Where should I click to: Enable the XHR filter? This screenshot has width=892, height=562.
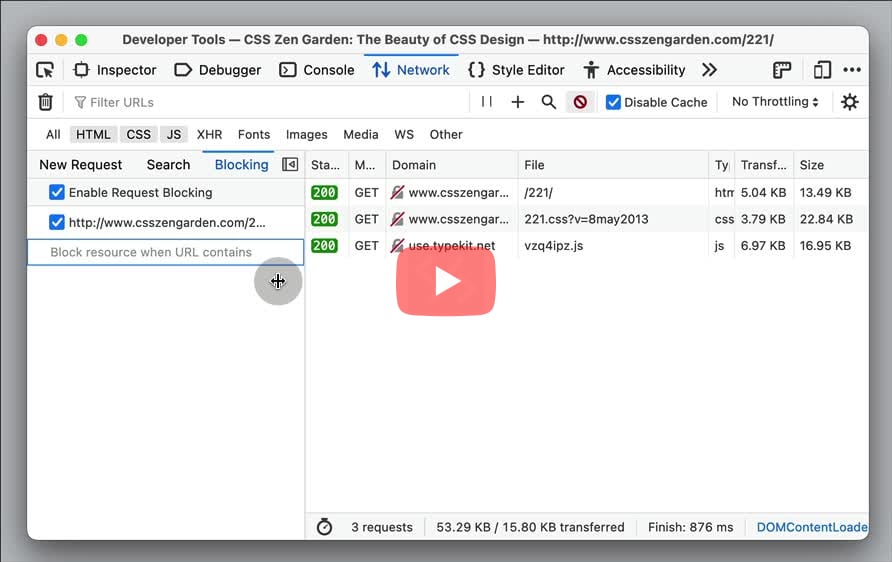coord(209,135)
